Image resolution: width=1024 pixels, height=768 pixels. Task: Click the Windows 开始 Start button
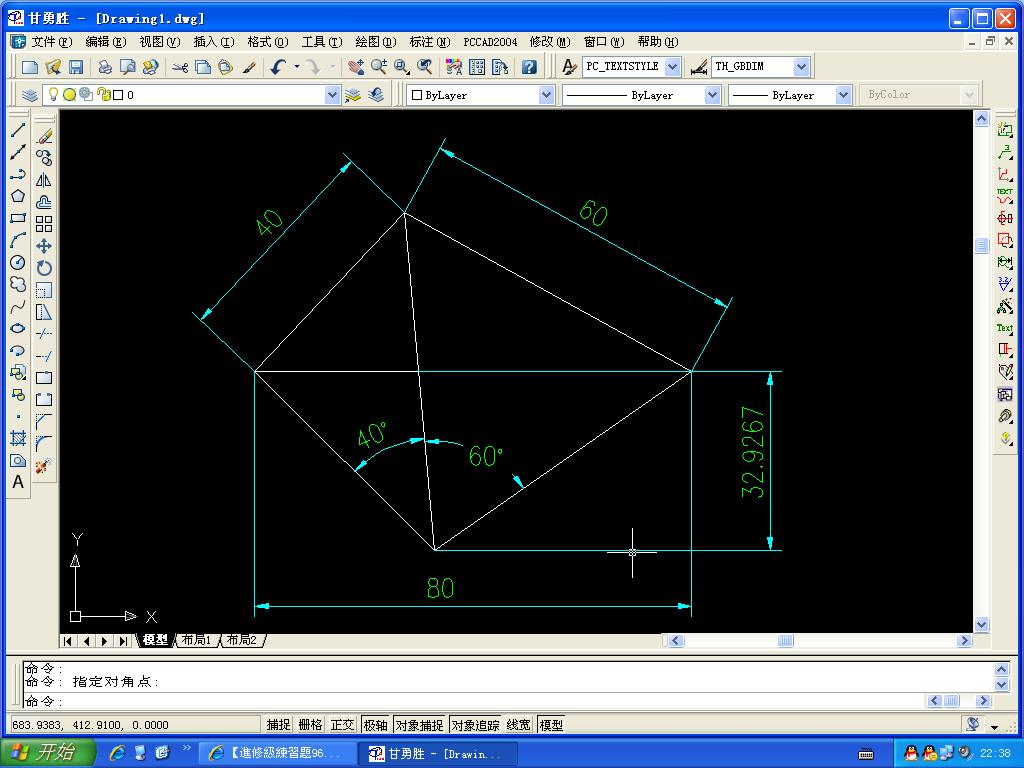(x=47, y=753)
